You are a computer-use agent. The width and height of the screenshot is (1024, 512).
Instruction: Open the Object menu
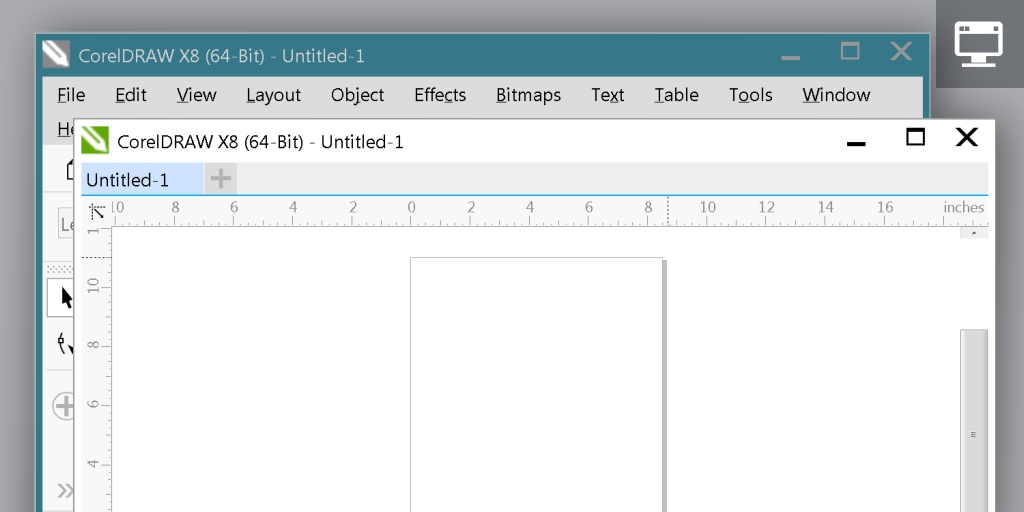[357, 95]
